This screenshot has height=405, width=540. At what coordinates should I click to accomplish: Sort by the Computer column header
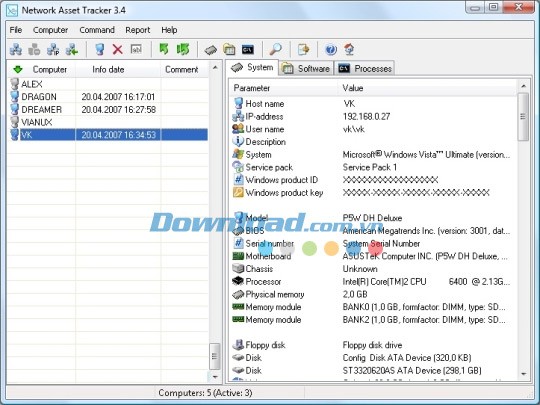coord(50,70)
